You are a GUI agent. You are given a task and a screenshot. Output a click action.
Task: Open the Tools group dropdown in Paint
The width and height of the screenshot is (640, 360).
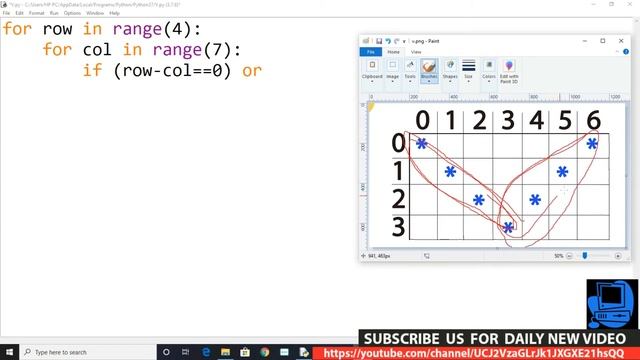410,71
